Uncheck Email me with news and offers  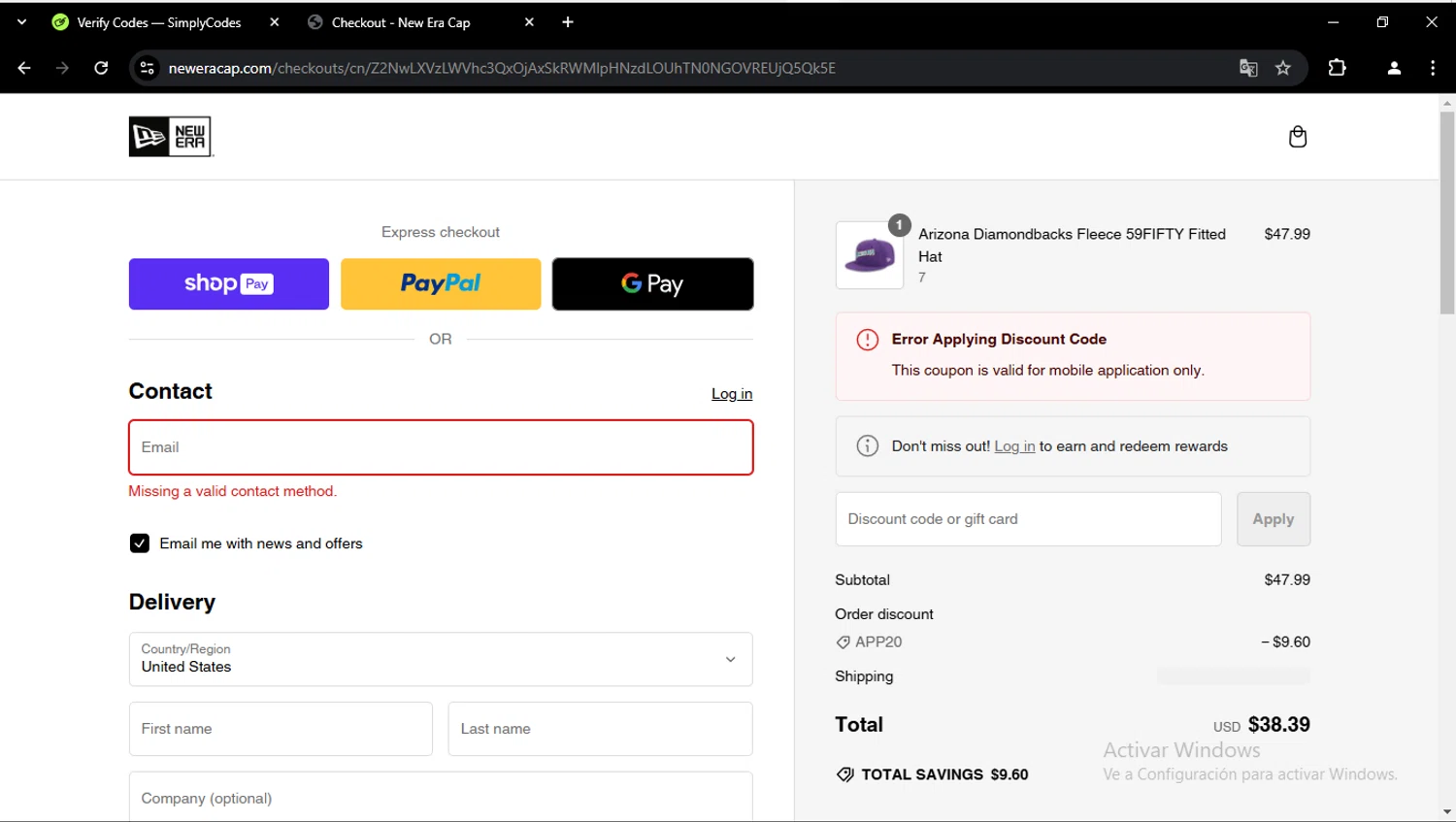tap(140, 543)
